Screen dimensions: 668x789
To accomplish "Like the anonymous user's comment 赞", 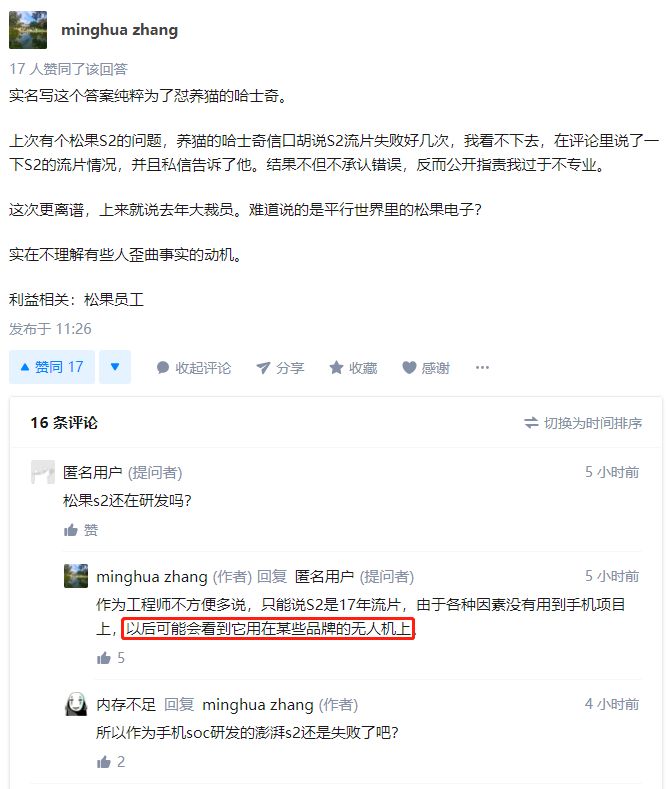I will pos(80,530).
